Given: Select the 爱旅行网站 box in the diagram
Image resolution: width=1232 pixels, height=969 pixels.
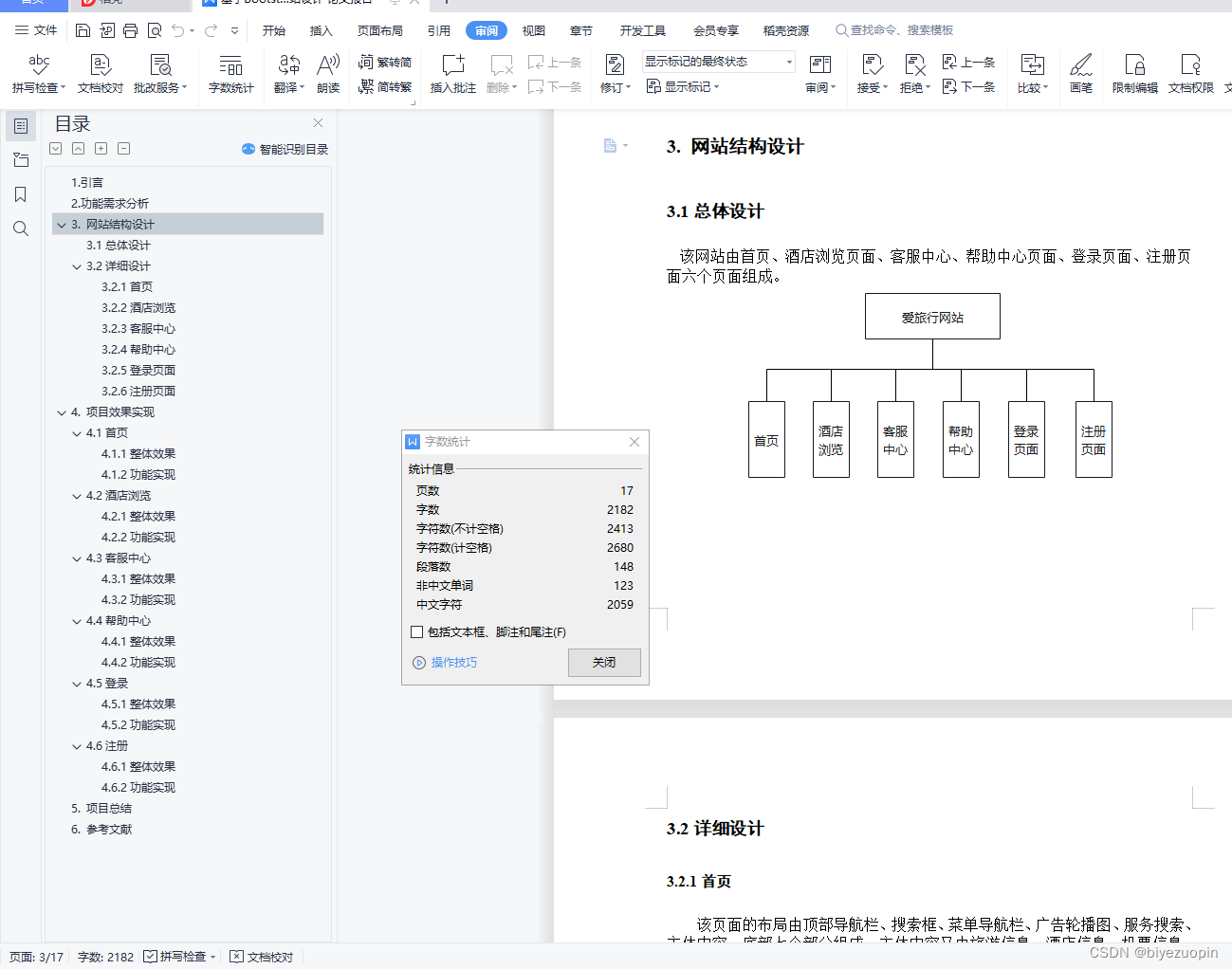Looking at the screenshot, I should (x=932, y=317).
